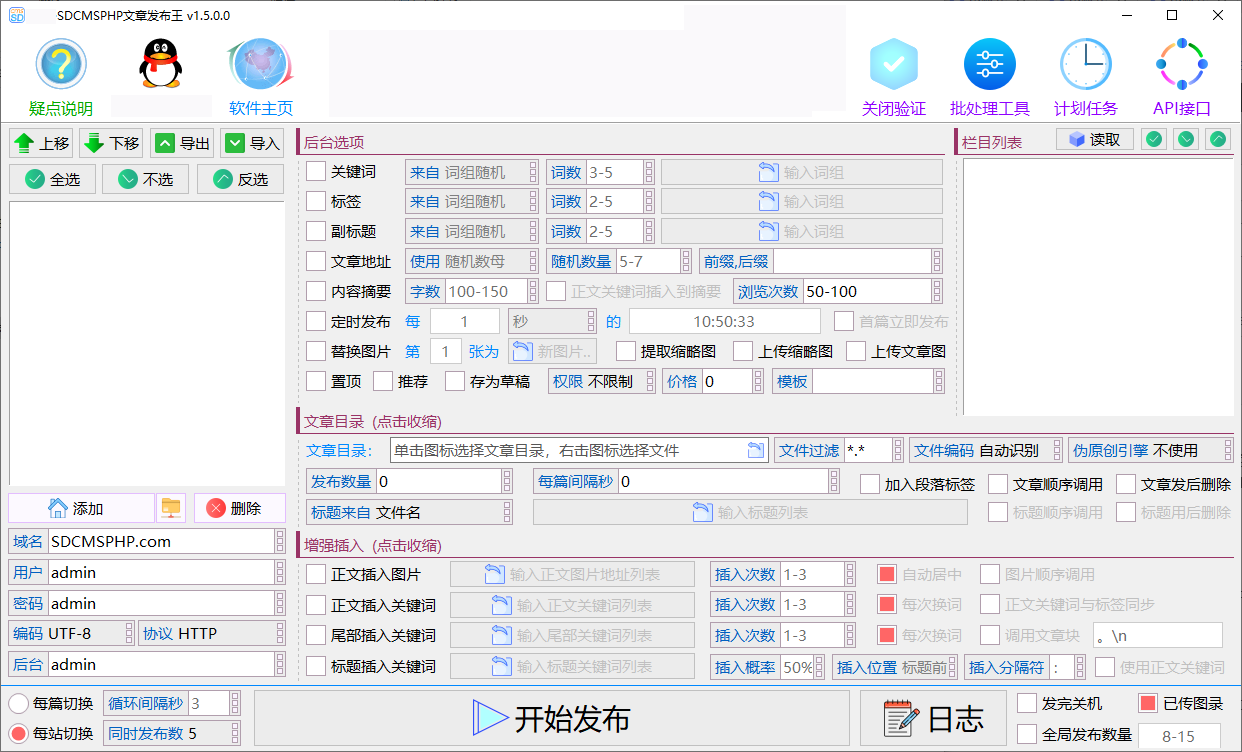Open the 秒 time unit dropdown

[x=553, y=322]
